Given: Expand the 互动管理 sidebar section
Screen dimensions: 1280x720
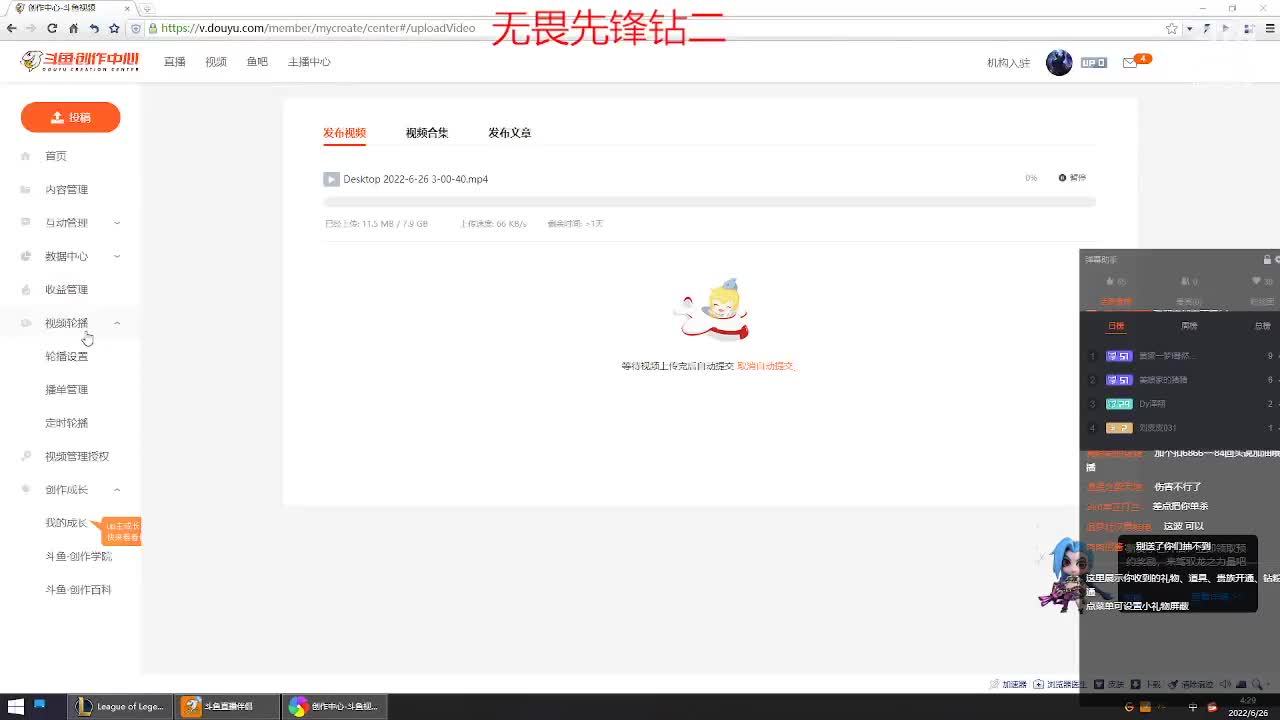Looking at the screenshot, I should click(x=117, y=223).
